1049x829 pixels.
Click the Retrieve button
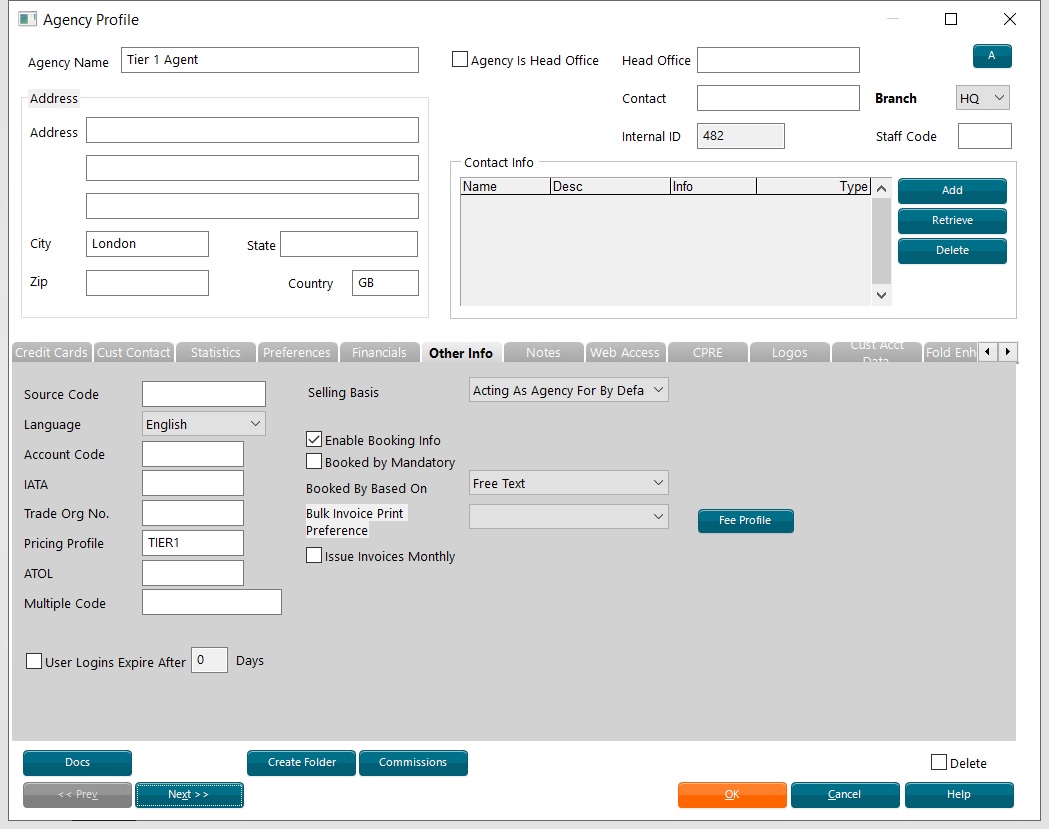(x=952, y=220)
